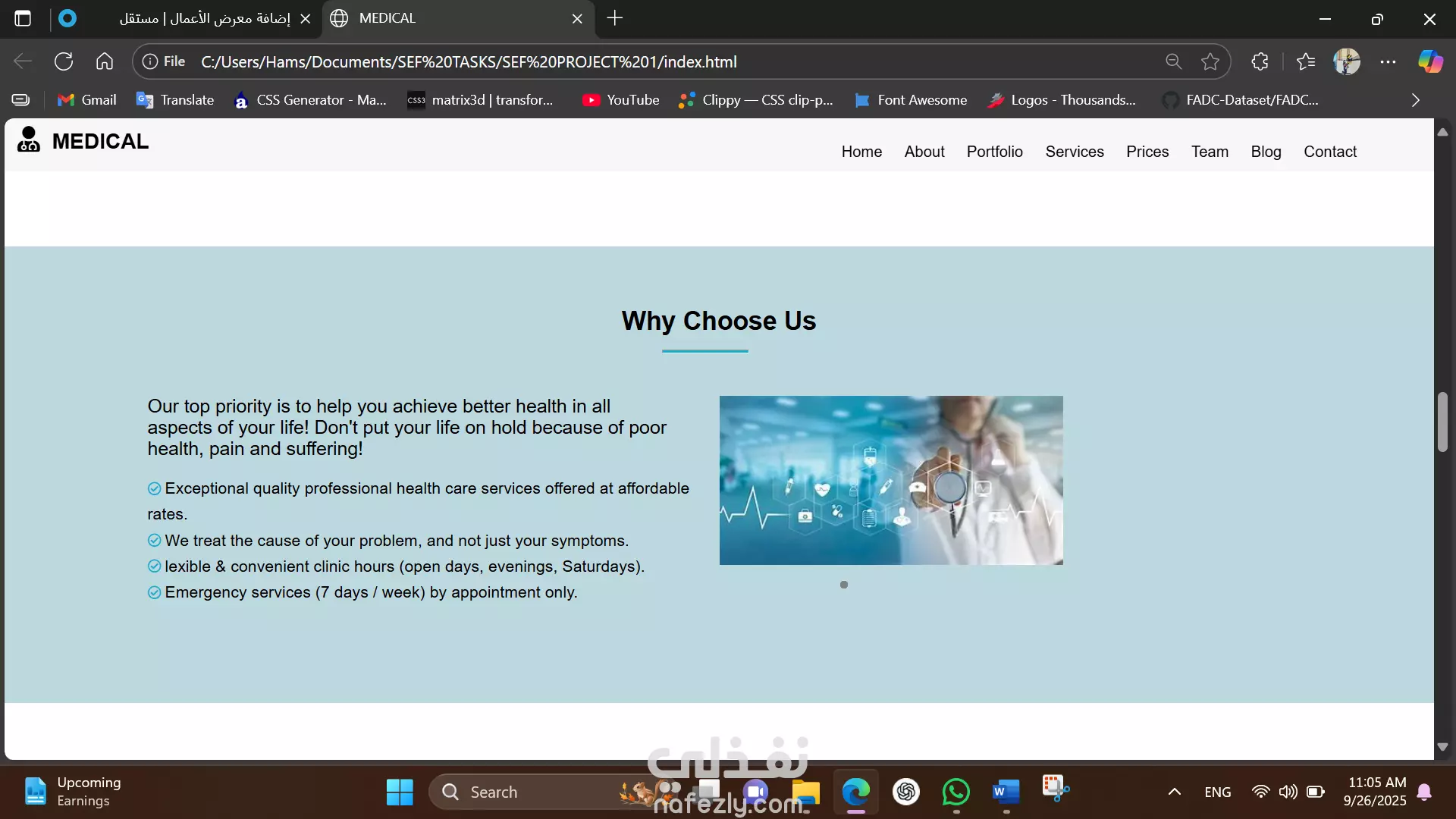Go to browser home page icon
Screen dimensions: 1456x819
[x=105, y=61]
